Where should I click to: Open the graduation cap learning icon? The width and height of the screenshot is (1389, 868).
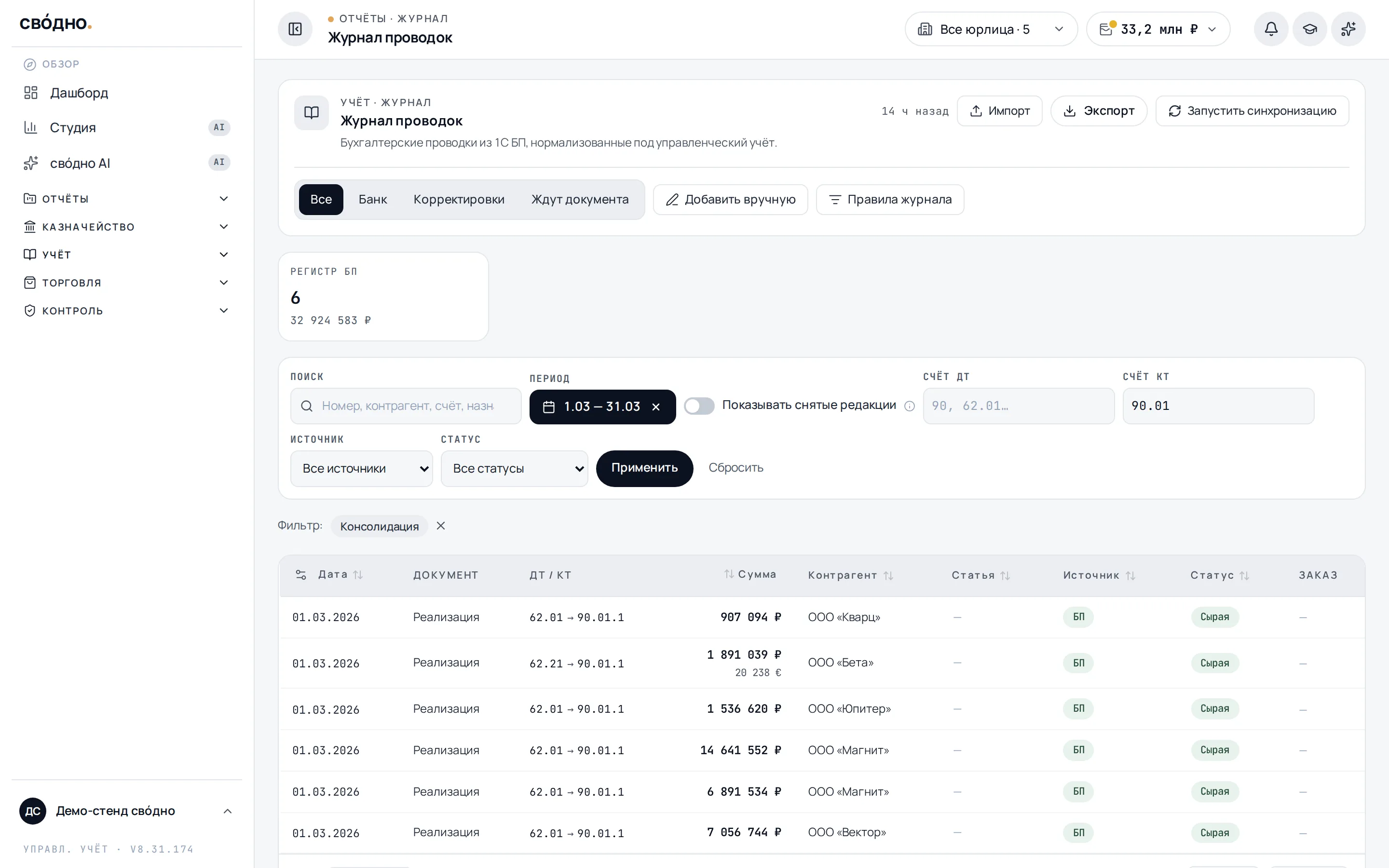click(x=1309, y=29)
